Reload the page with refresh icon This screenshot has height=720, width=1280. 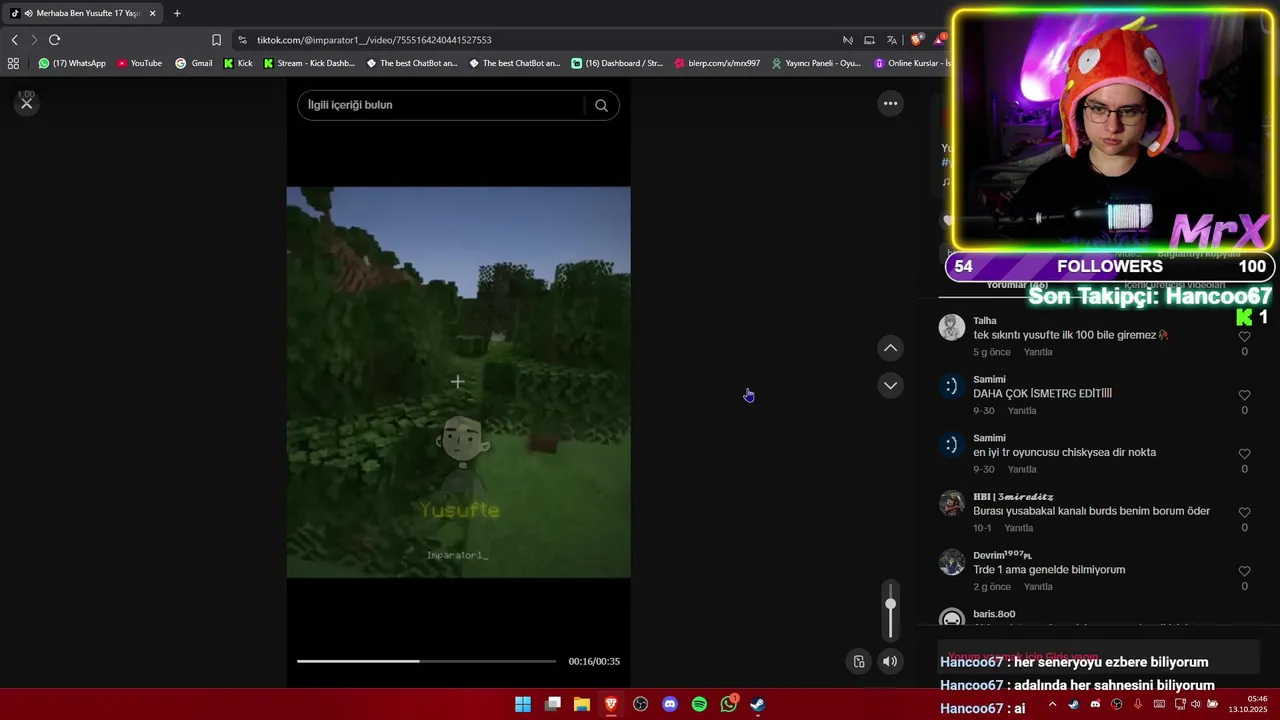[x=54, y=40]
